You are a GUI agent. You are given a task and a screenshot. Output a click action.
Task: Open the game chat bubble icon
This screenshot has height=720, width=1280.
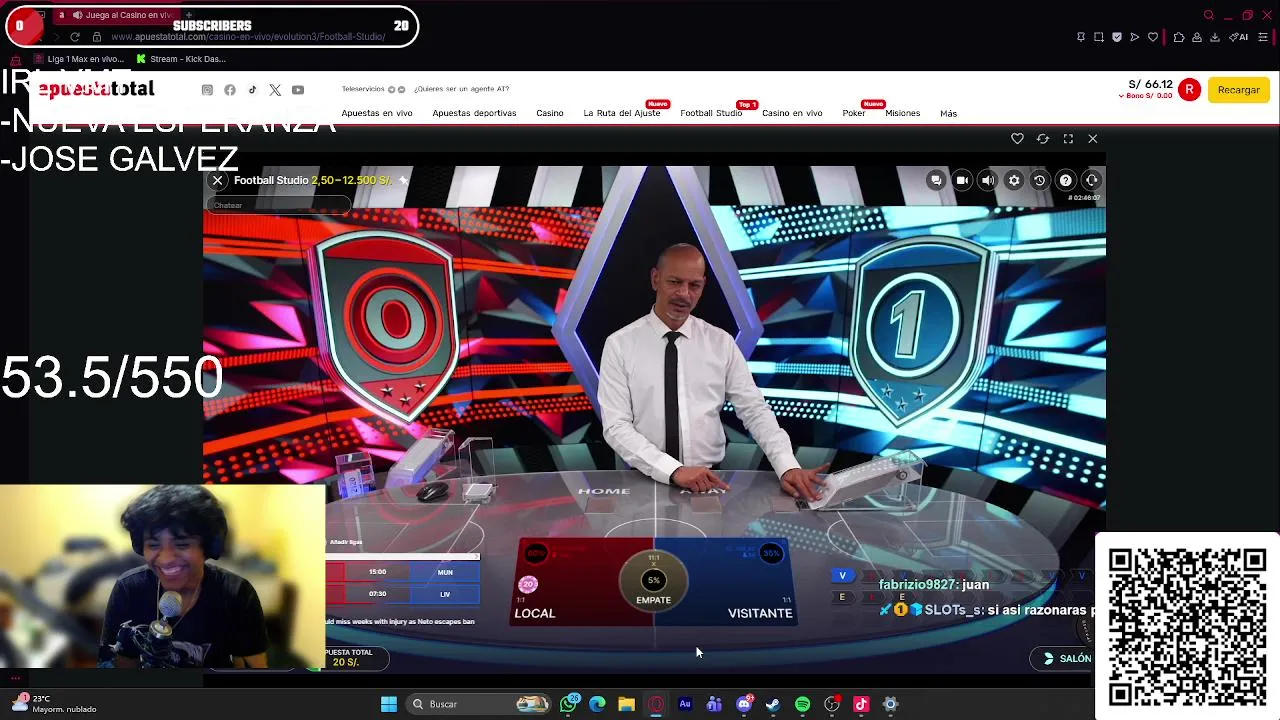pos(936,180)
